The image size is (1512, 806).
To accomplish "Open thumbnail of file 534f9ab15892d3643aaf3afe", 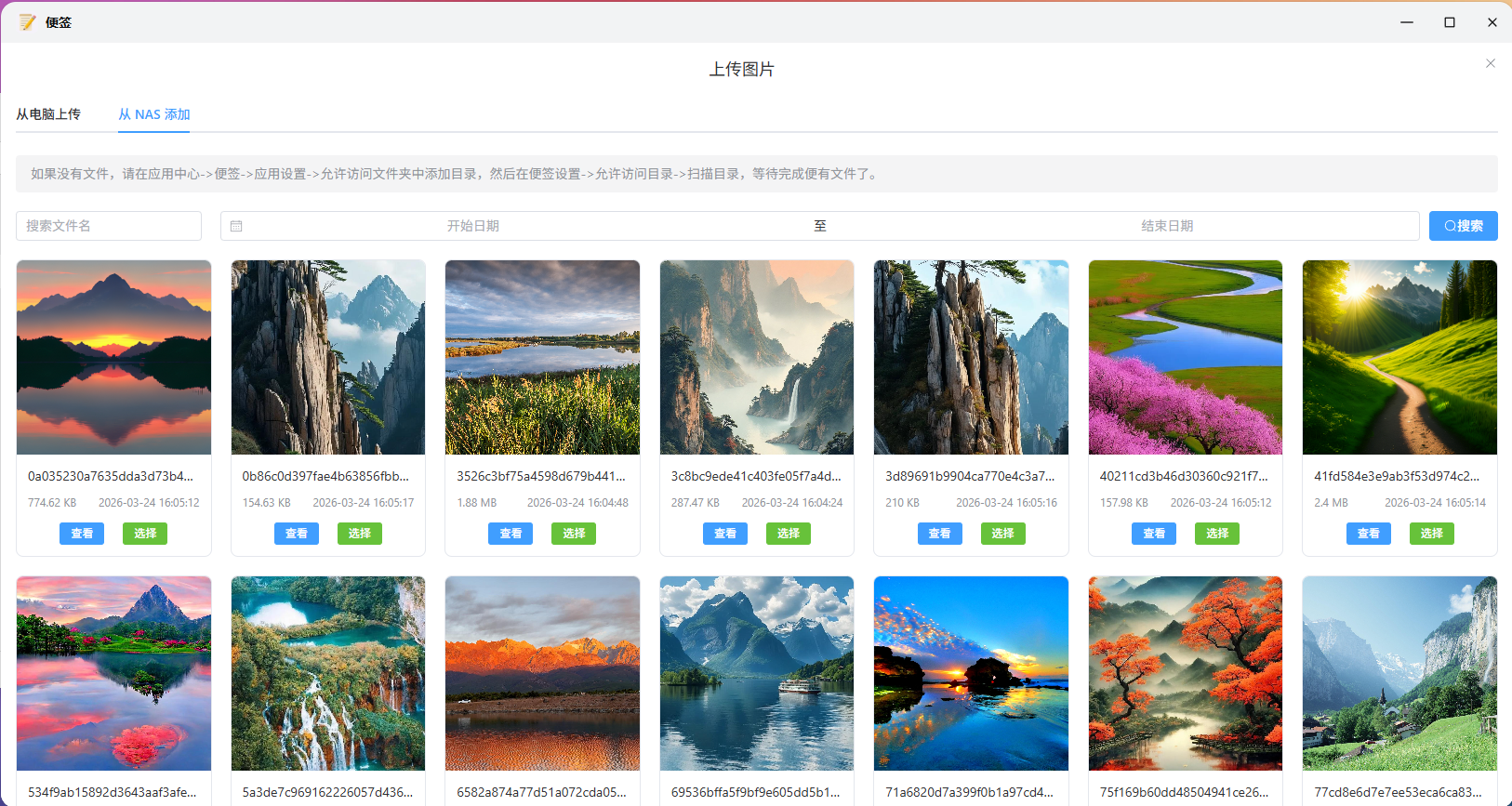I will pyautogui.click(x=113, y=673).
